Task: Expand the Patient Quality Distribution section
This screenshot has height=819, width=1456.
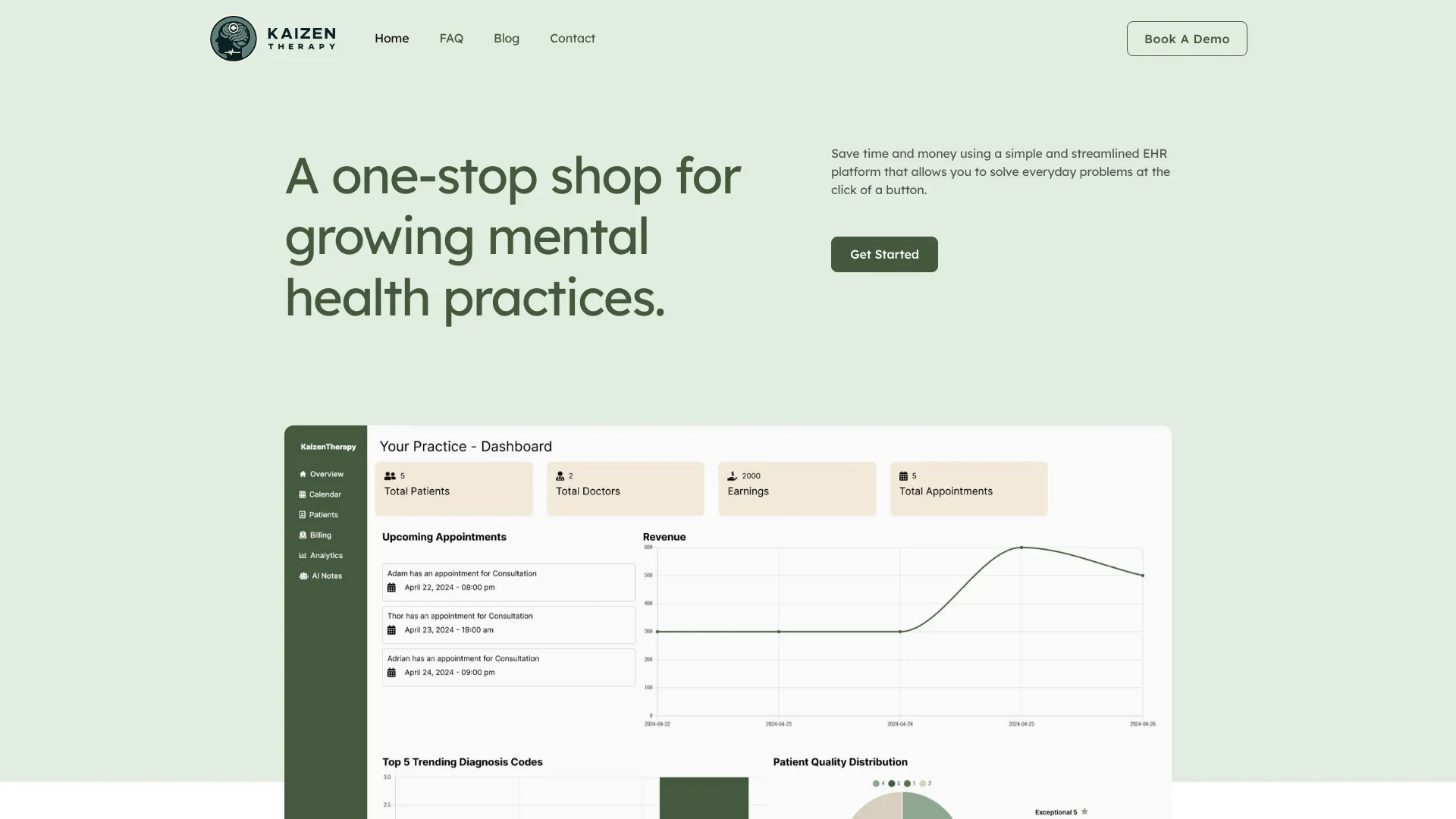Action: pyautogui.click(x=840, y=761)
